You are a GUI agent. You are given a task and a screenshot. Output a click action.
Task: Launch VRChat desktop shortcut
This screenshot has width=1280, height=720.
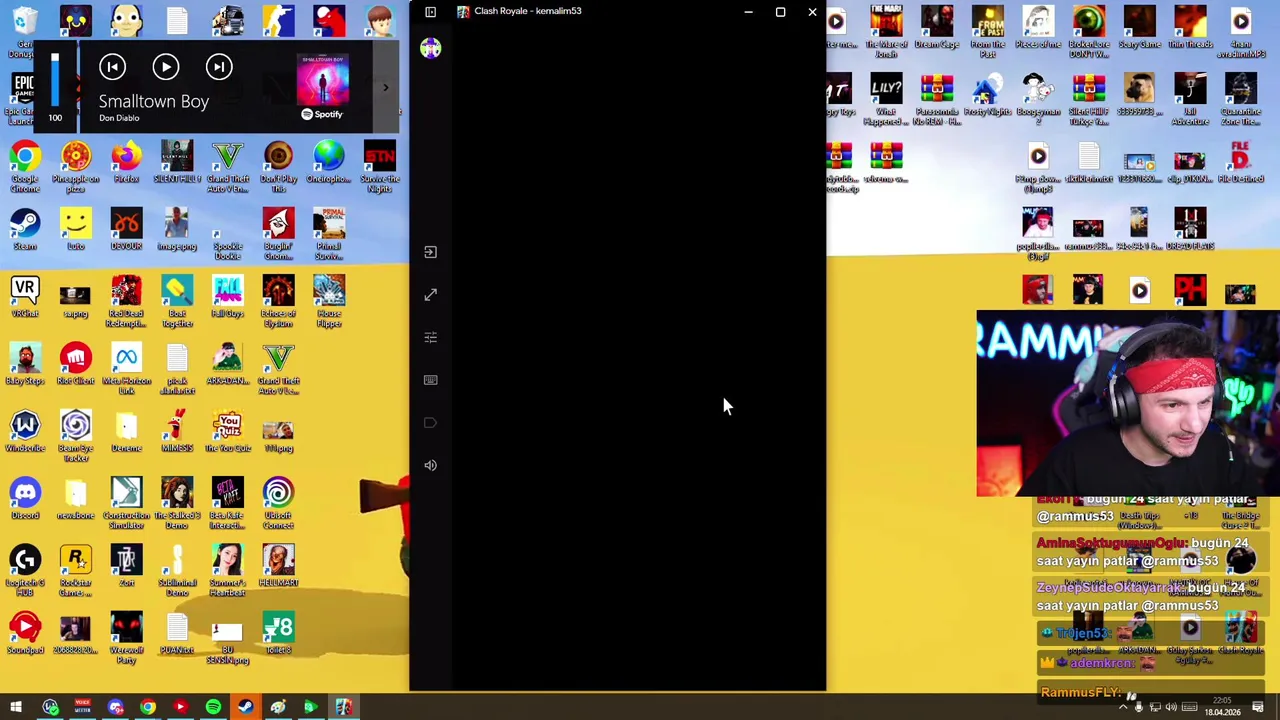point(25,297)
